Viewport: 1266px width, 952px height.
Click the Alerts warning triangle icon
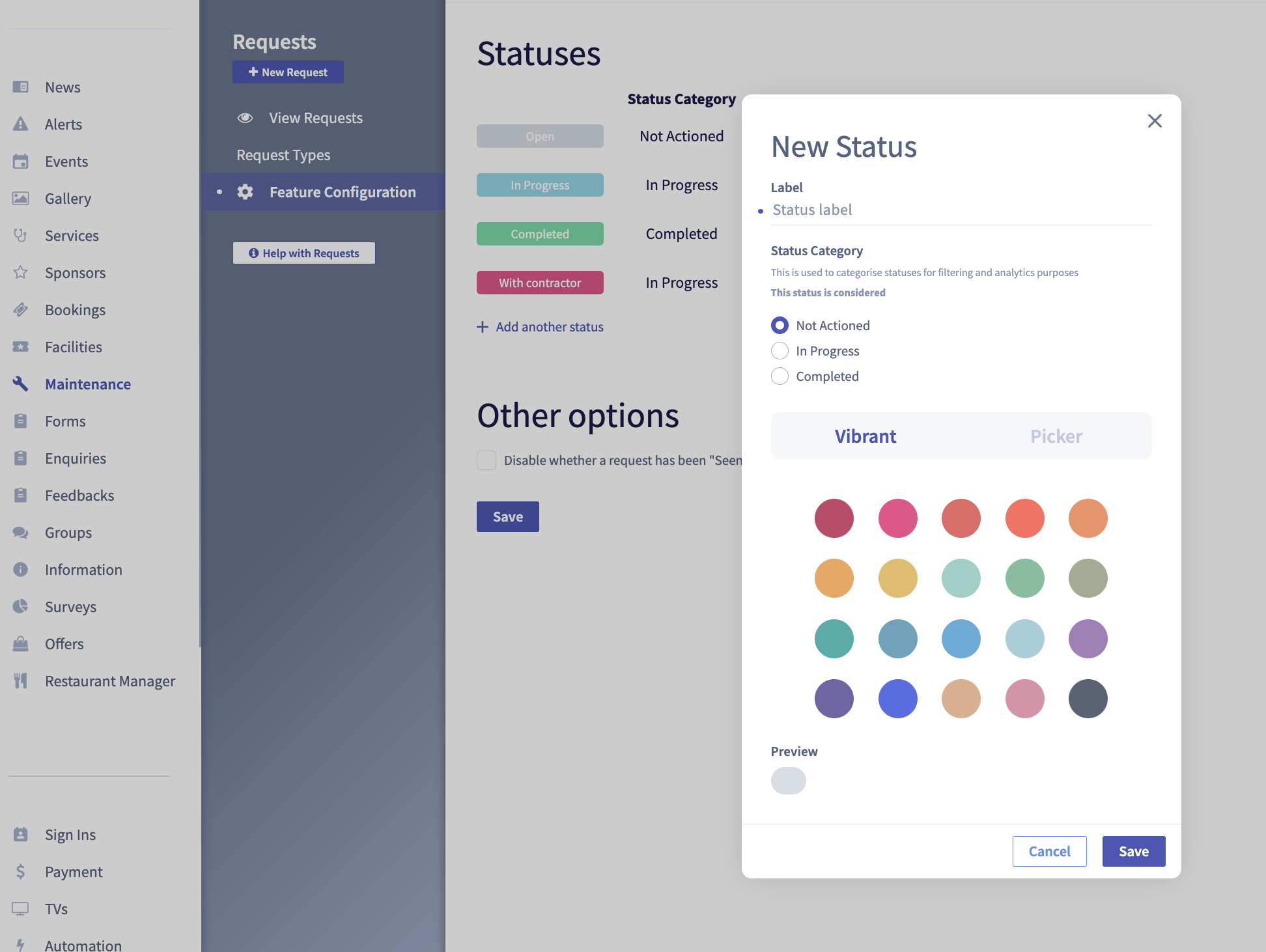pos(21,124)
